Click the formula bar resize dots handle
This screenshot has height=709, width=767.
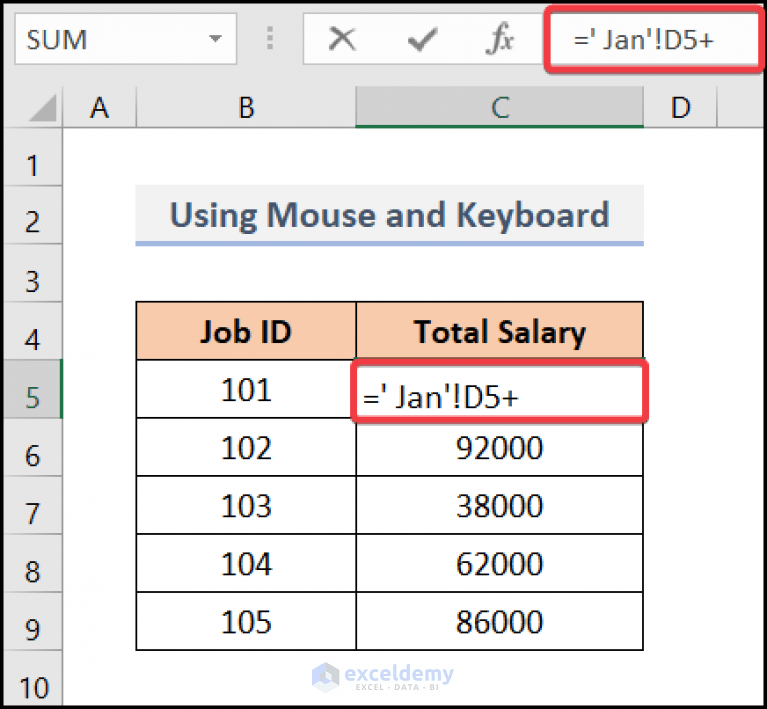click(x=270, y=38)
